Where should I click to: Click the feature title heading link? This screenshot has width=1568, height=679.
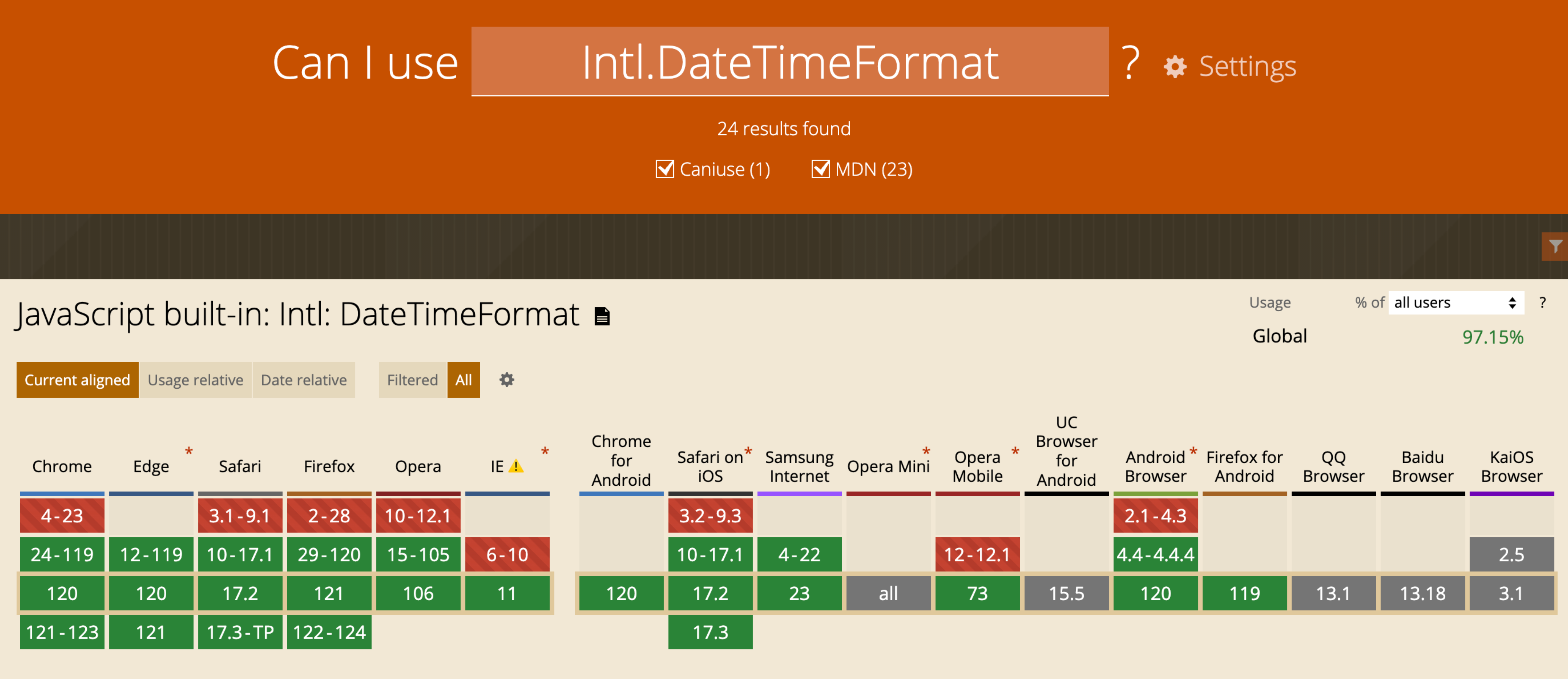pyautogui.click(x=298, y=315)
